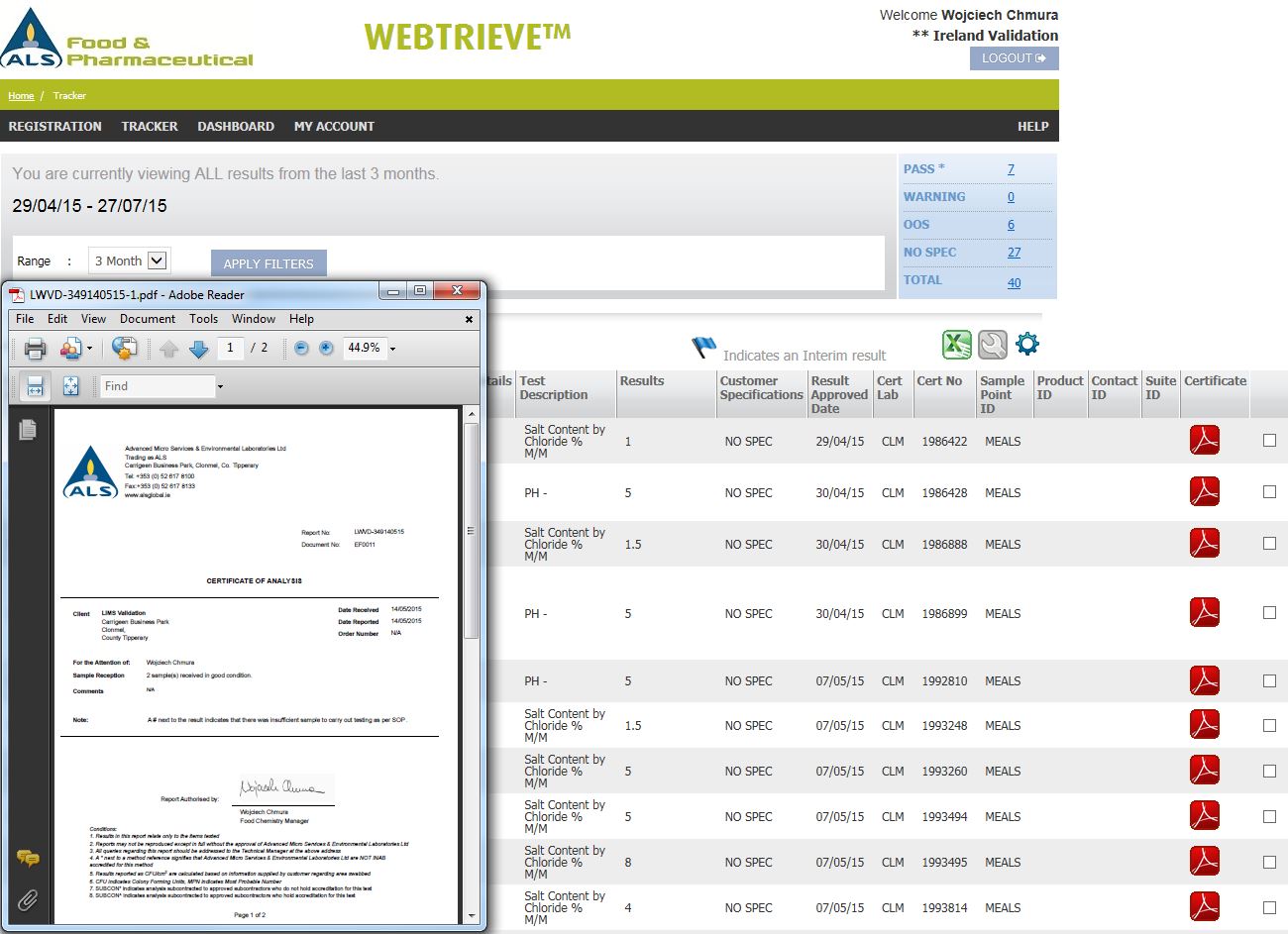
Task: Click the Find text field
Action: coord(158,386)
